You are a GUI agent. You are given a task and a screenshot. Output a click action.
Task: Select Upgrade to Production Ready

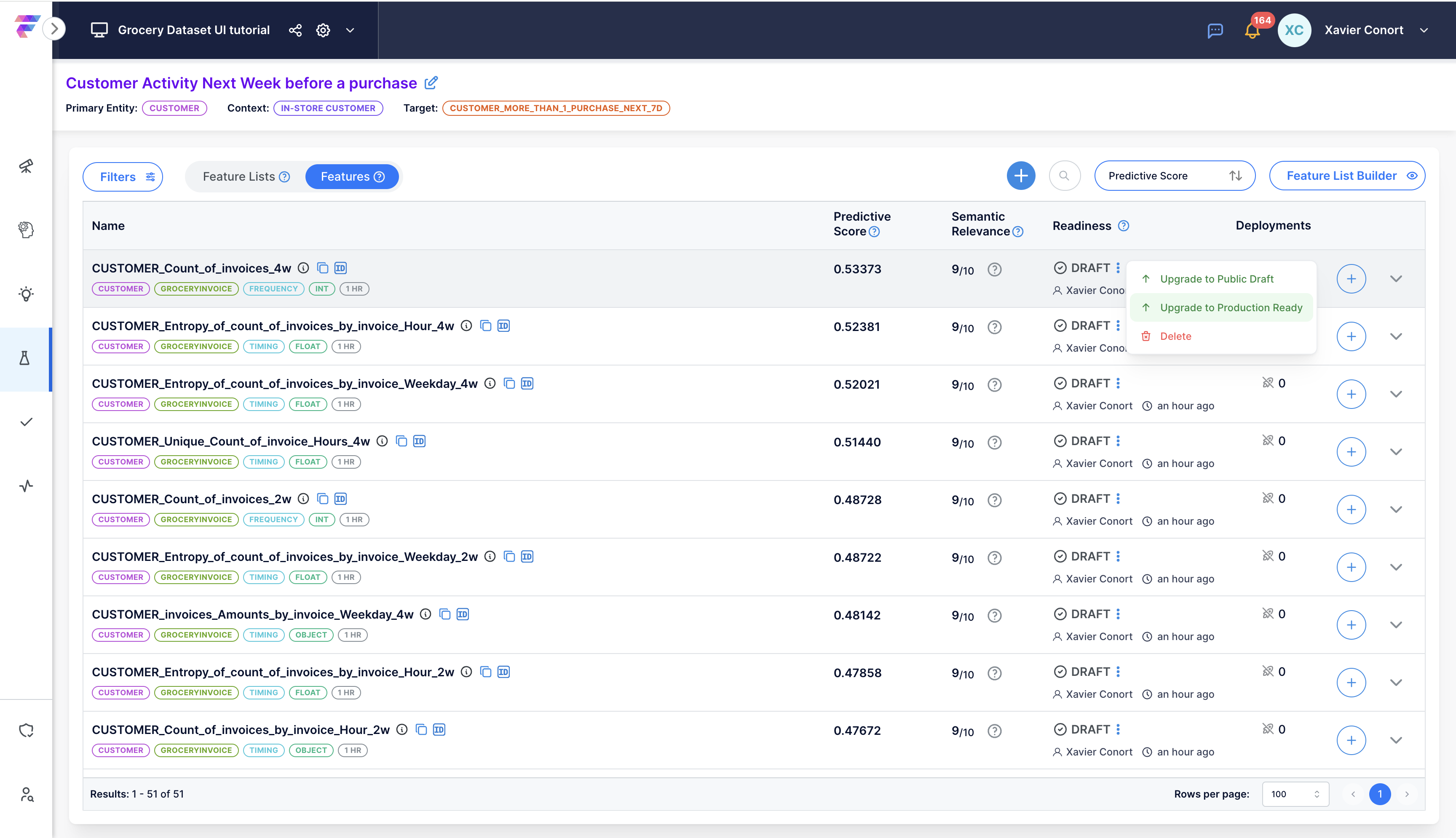(1220, 308)
